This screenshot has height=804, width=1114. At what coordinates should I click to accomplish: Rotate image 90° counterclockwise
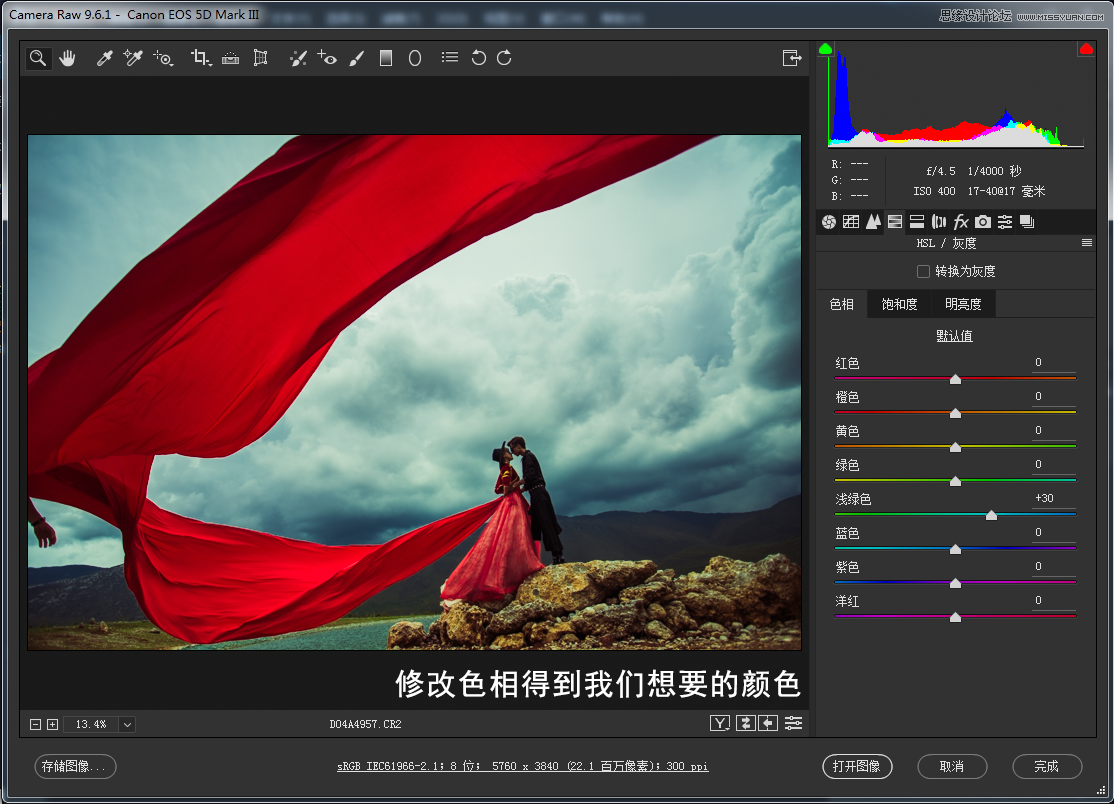pyautogui.click(x=479, y=58)
